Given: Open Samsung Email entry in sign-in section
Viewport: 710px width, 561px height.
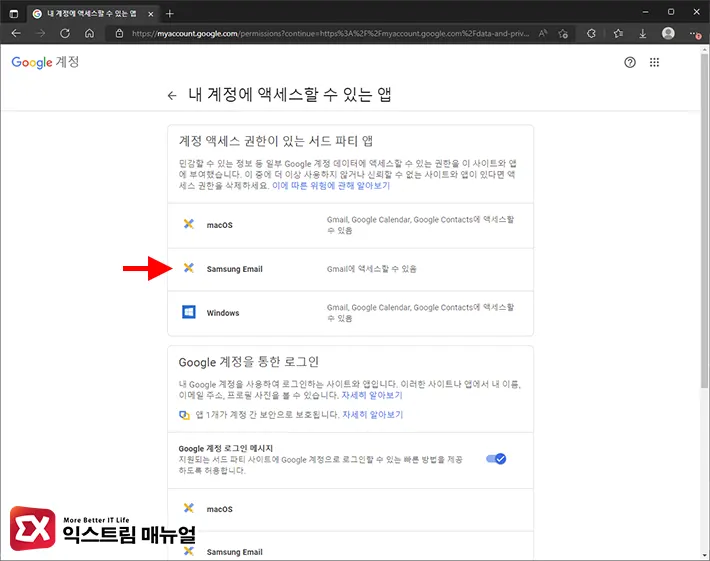Looking at the screenshot, I should click(350, 547).
